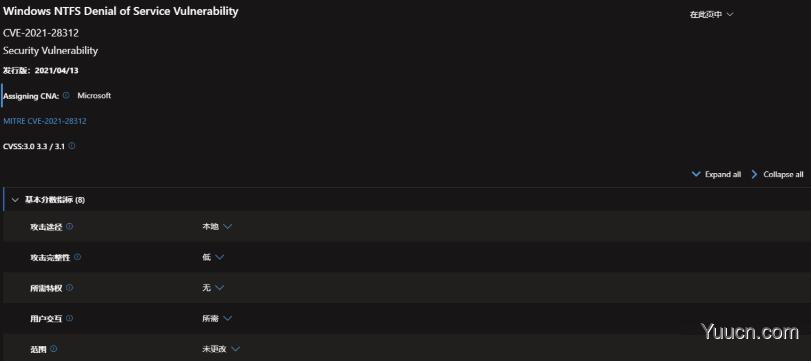This screenshot has height=361, width=811.
Task: Click info icon next to 用户交互
Action: click(70, 319)
